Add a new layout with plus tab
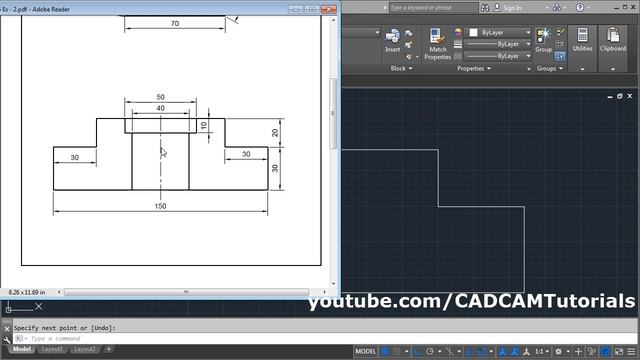Viewport: 640px width, 360px height. (x=109, y=349)
